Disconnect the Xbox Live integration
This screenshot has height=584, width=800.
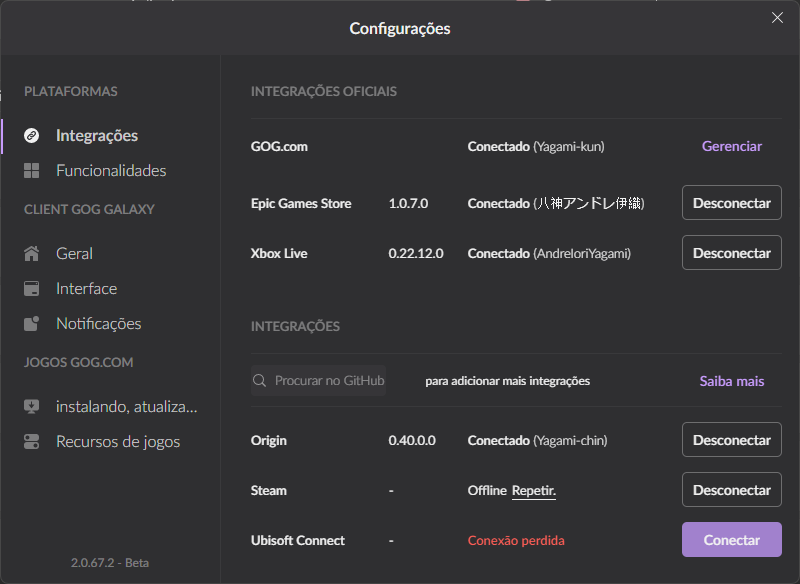pos(732,253)
